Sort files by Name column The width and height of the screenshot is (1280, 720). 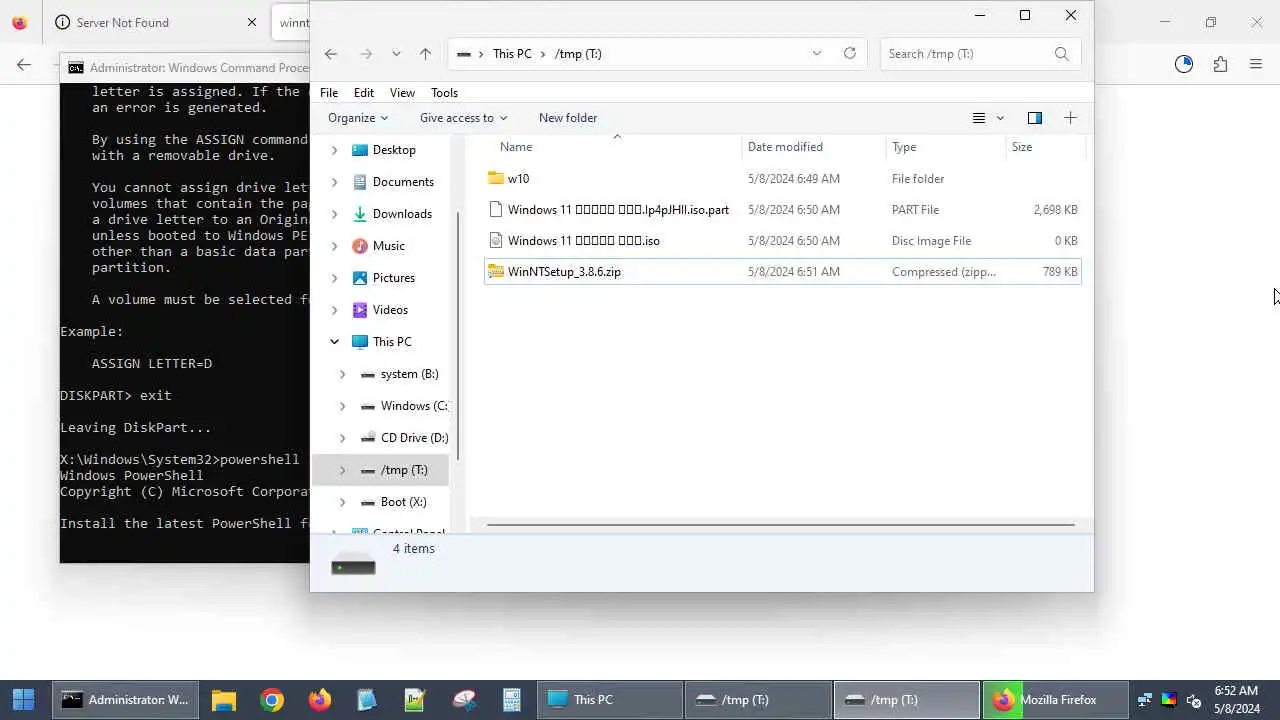(516, 147)
